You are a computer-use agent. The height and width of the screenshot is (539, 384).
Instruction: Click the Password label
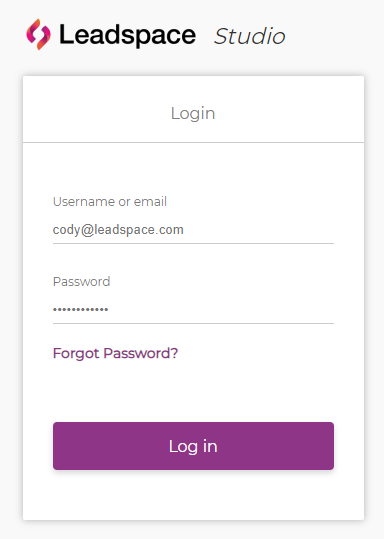tap(81, 282)
